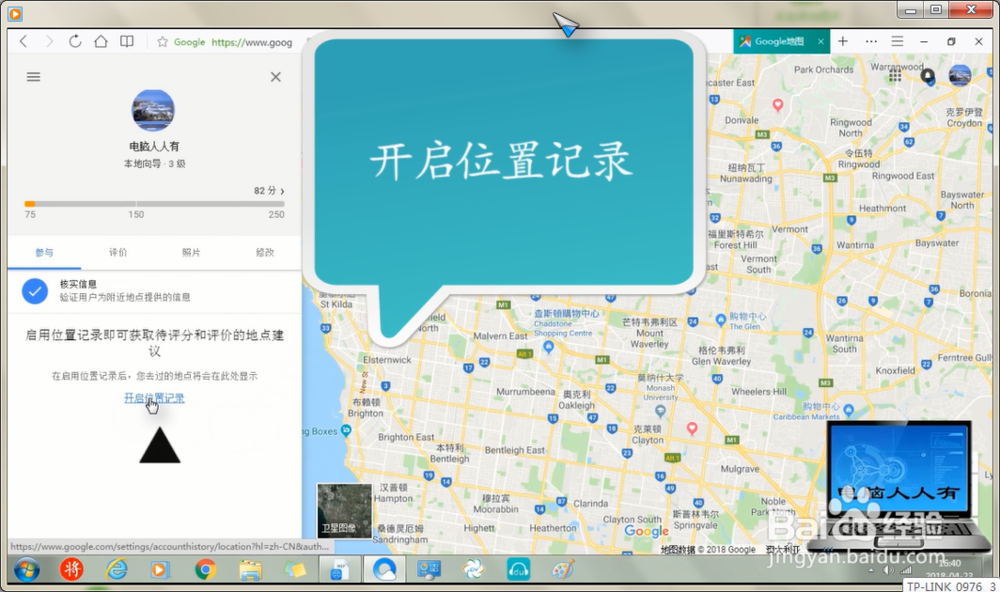Image resolution: width=1000 pixels, height=592 pixels.
Task: Open the Google notifications bell icon
Action: pos(927,76)
